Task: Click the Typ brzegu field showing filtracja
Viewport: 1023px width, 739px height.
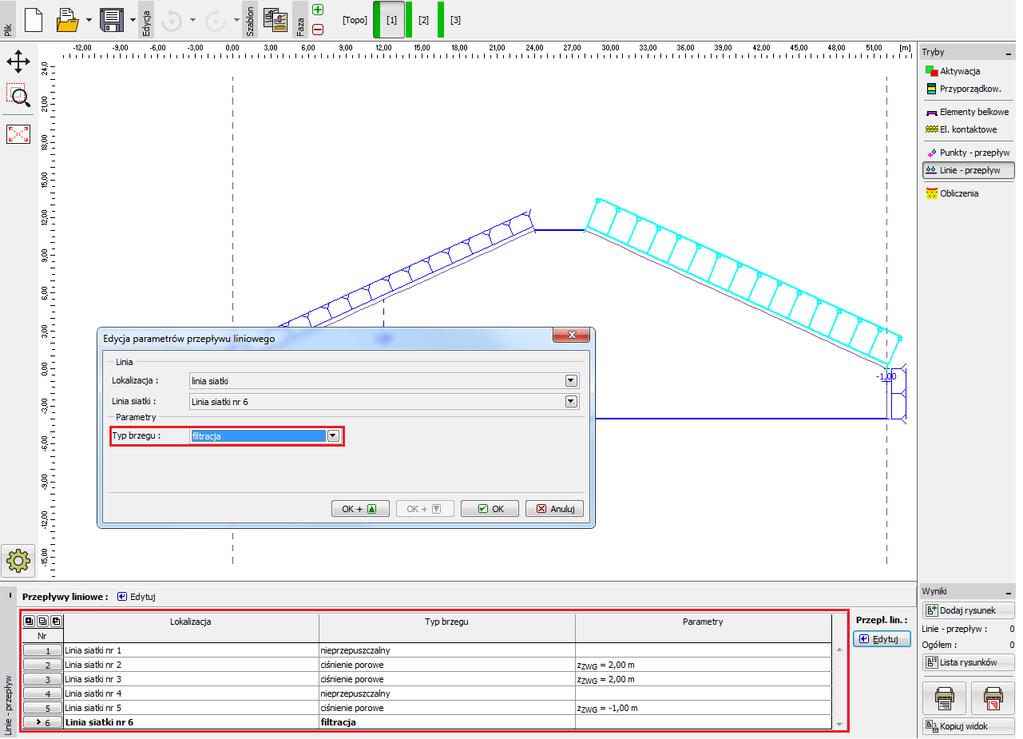Action: [258, 436]
